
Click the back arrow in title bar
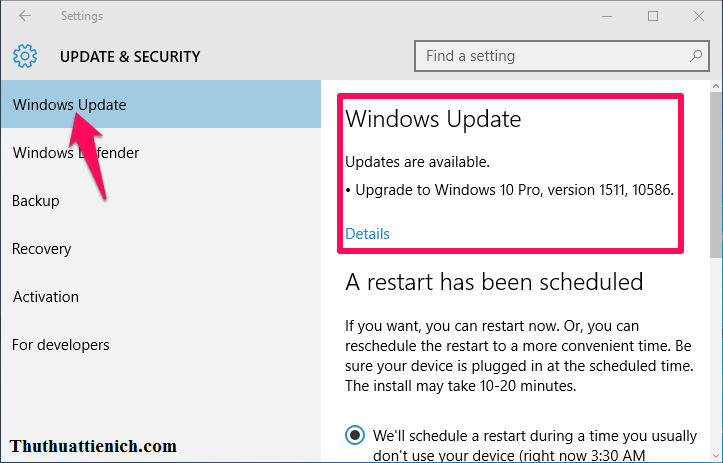pos(25,16)
